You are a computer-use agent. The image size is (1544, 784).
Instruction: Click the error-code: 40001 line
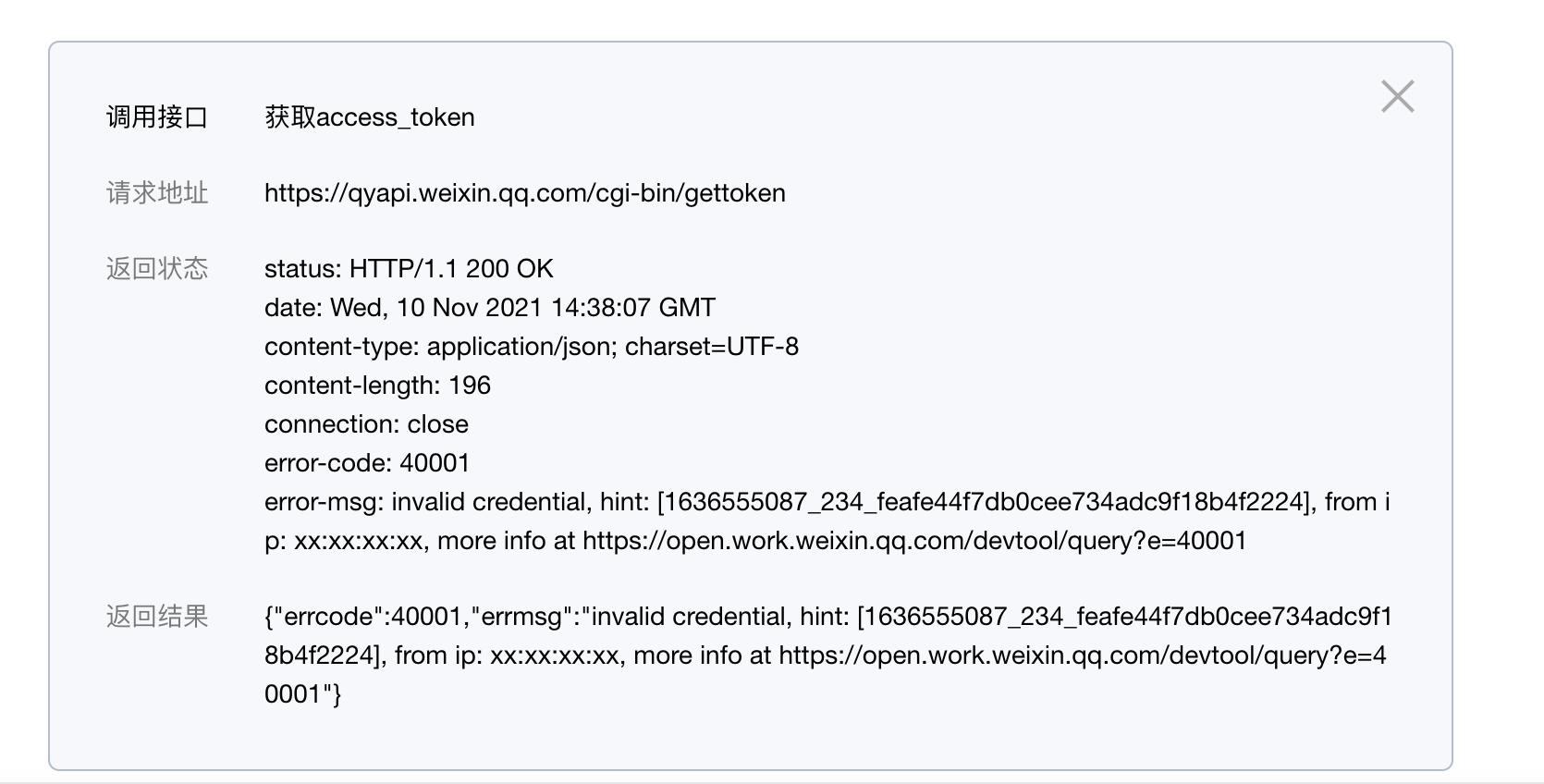coord(367,463)
